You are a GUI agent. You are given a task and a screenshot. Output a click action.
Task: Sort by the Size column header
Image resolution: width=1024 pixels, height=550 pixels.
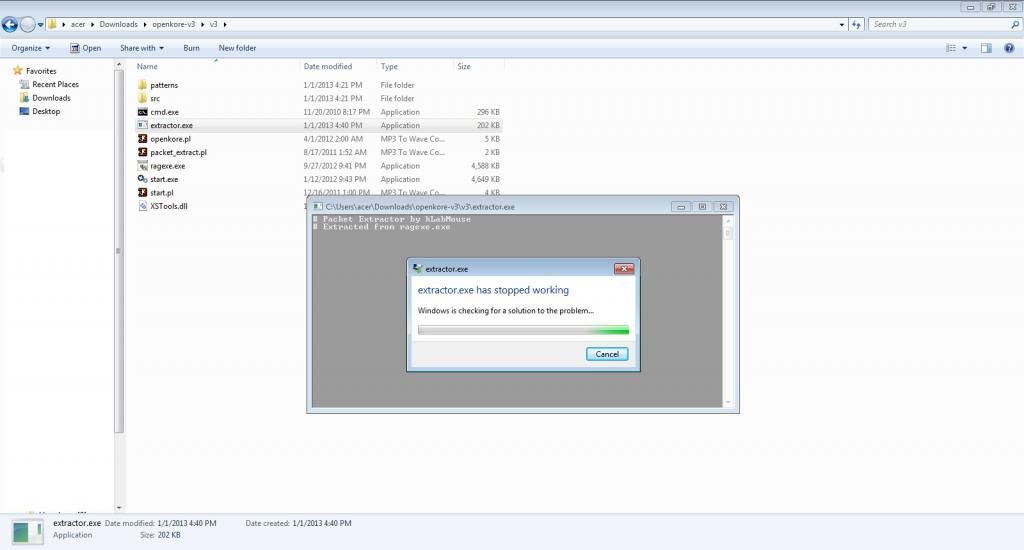pyautogui.click(x=478, y=67)
